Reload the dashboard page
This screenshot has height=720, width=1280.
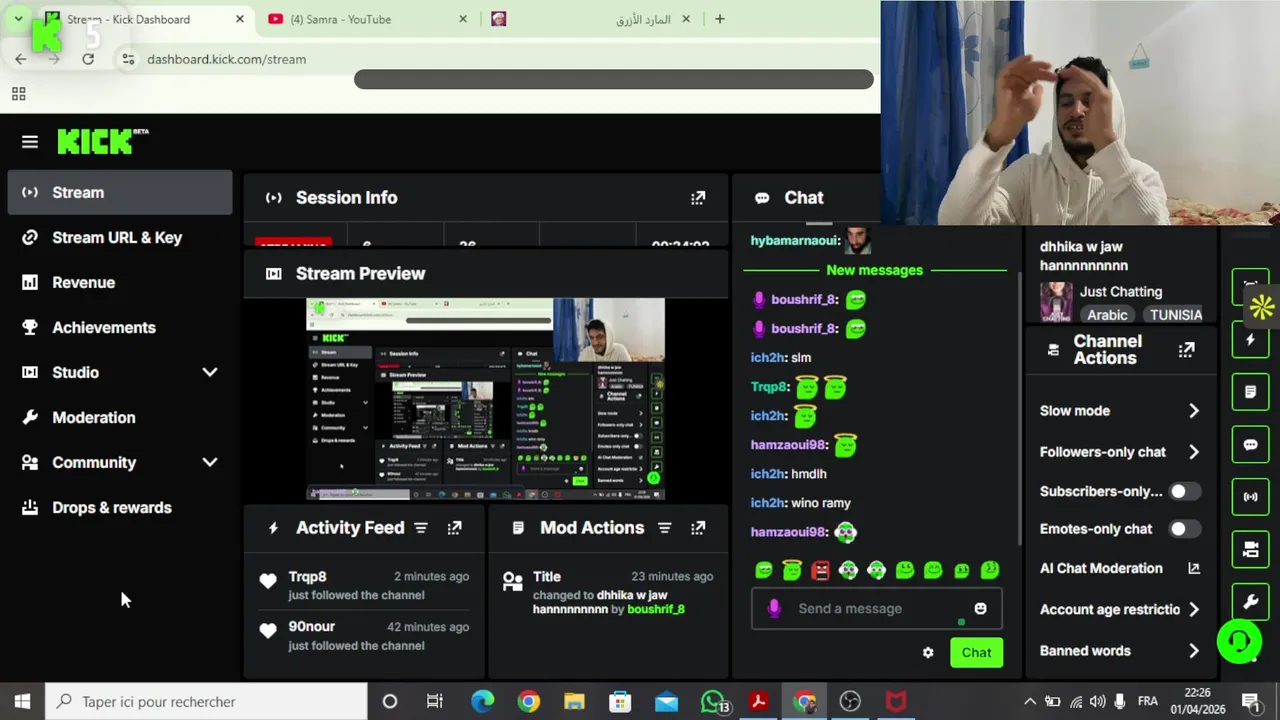click(x=88, y=59)
